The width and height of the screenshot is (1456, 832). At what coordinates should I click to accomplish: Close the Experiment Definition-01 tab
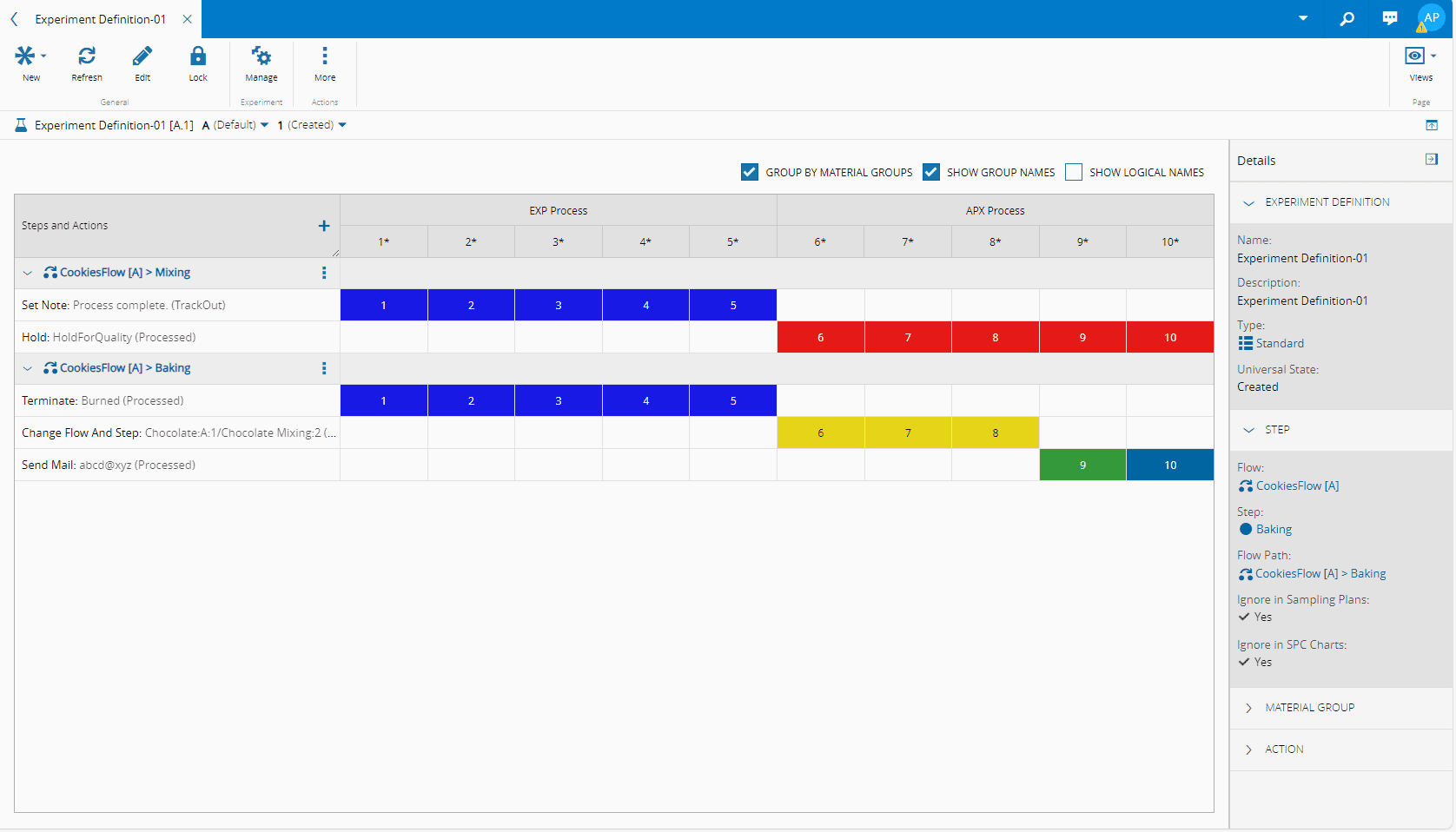coord(187,19)
